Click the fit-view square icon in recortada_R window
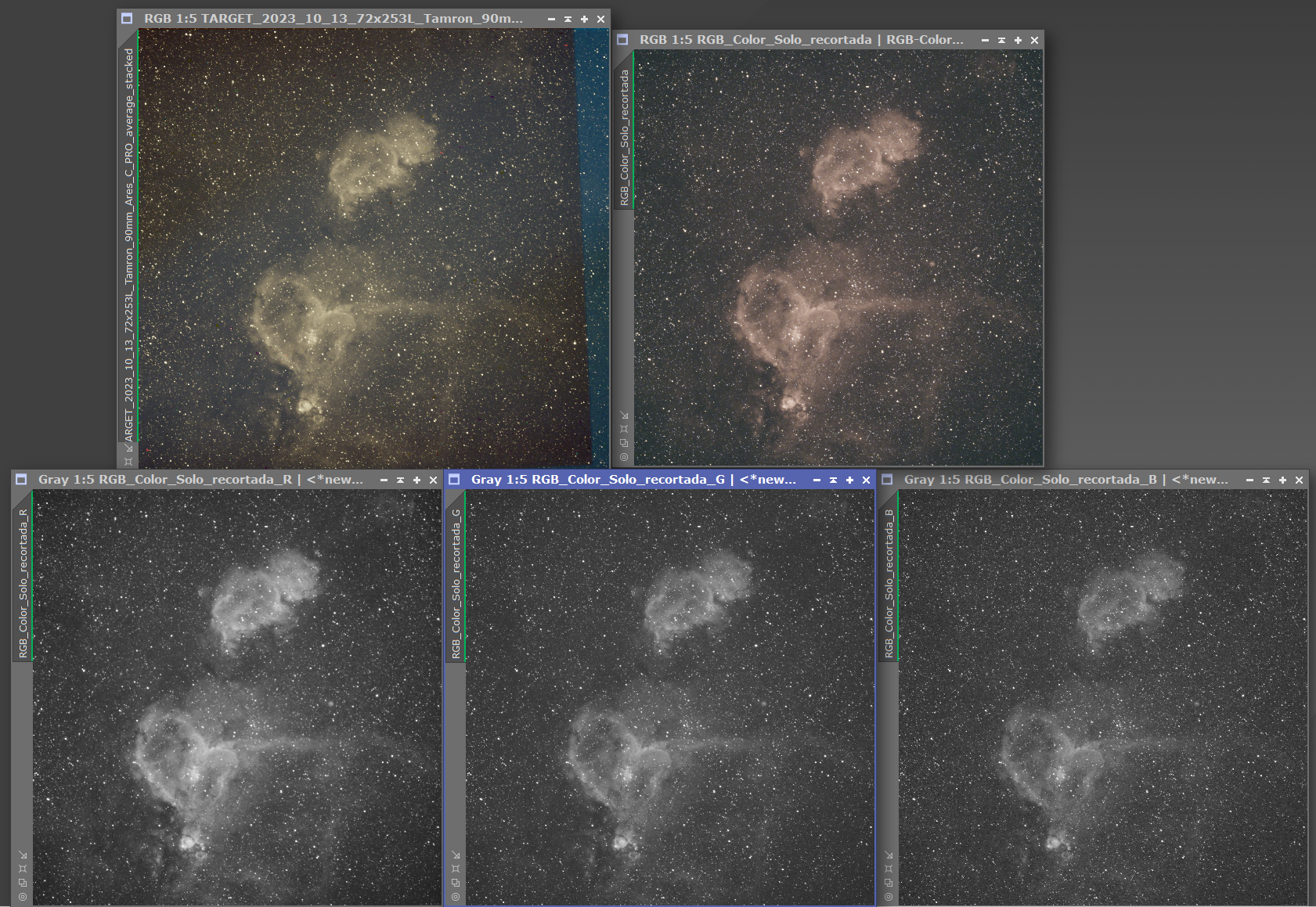The width and height of the screenshot is (1316, 907). point(23,869)
